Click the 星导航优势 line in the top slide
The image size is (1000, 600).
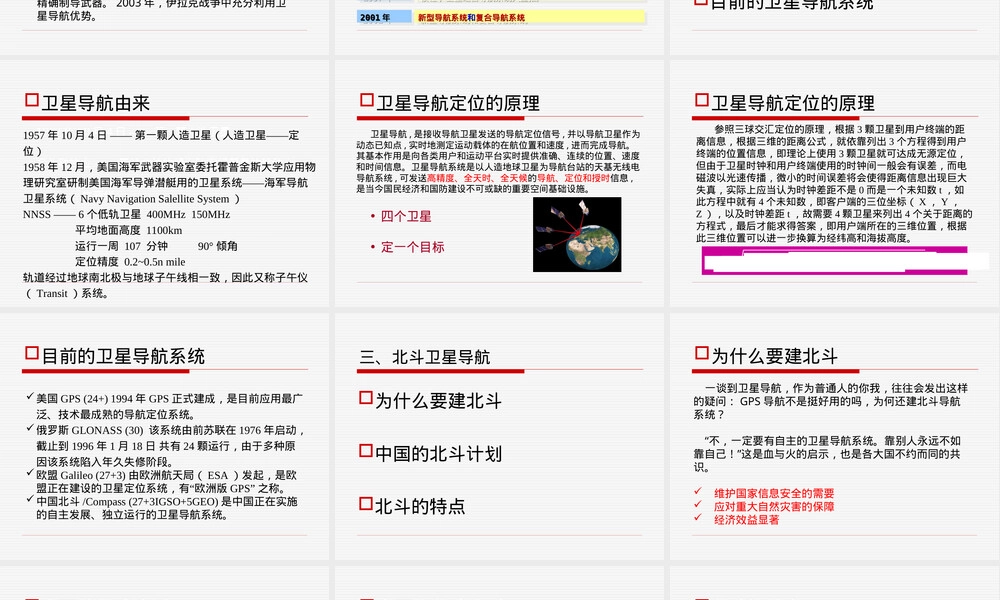[x=66, y=16]
